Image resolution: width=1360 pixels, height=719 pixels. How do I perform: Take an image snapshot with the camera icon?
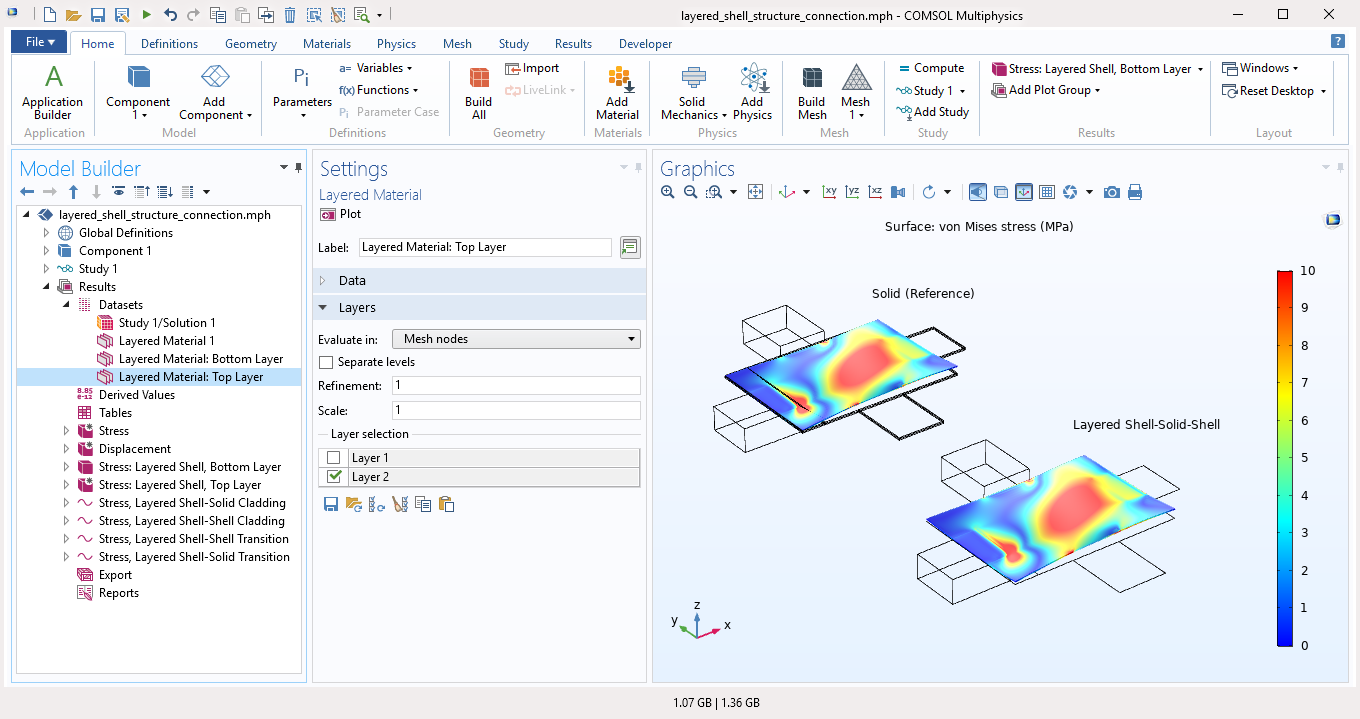click(x=1112, y=192)
